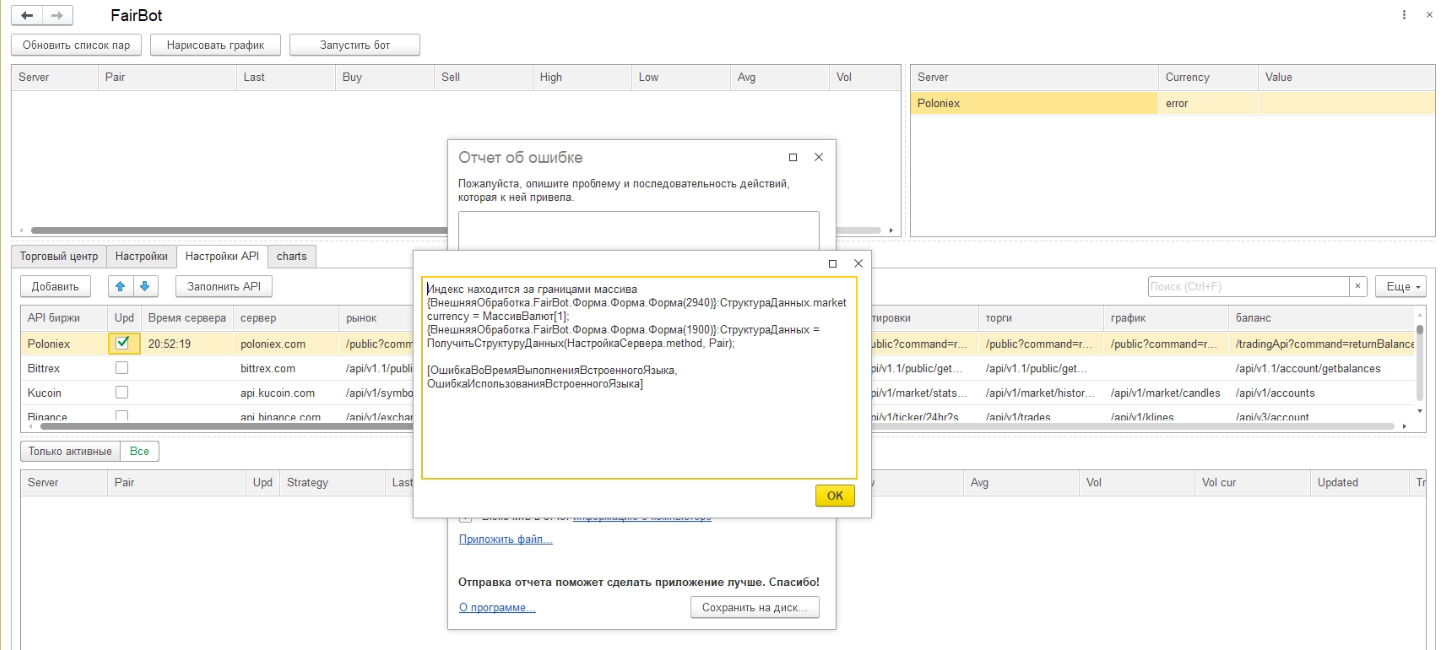The height and width of the screenshot is (650, 1447).
Task: Confirm the error message with OK
Action: click(x=835, y=496)
